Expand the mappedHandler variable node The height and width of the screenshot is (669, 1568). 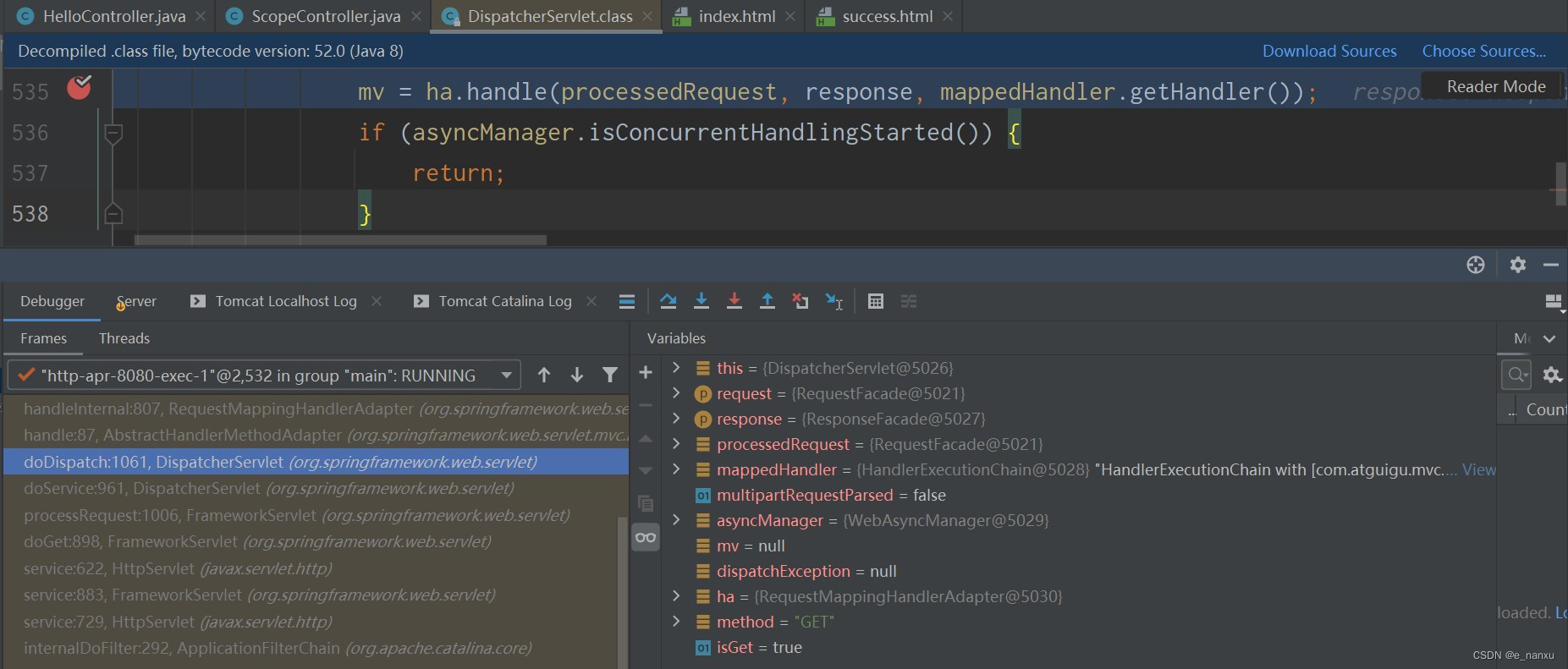pos(675,469)
